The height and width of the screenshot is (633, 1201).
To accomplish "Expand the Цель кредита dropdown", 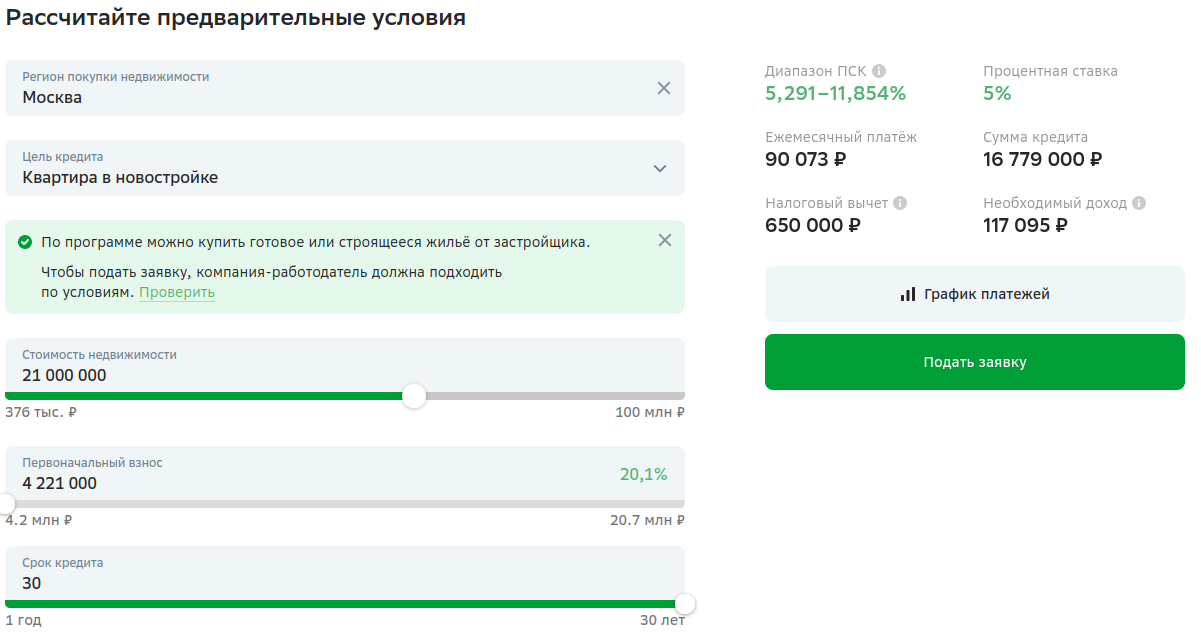I will [659, 168].
